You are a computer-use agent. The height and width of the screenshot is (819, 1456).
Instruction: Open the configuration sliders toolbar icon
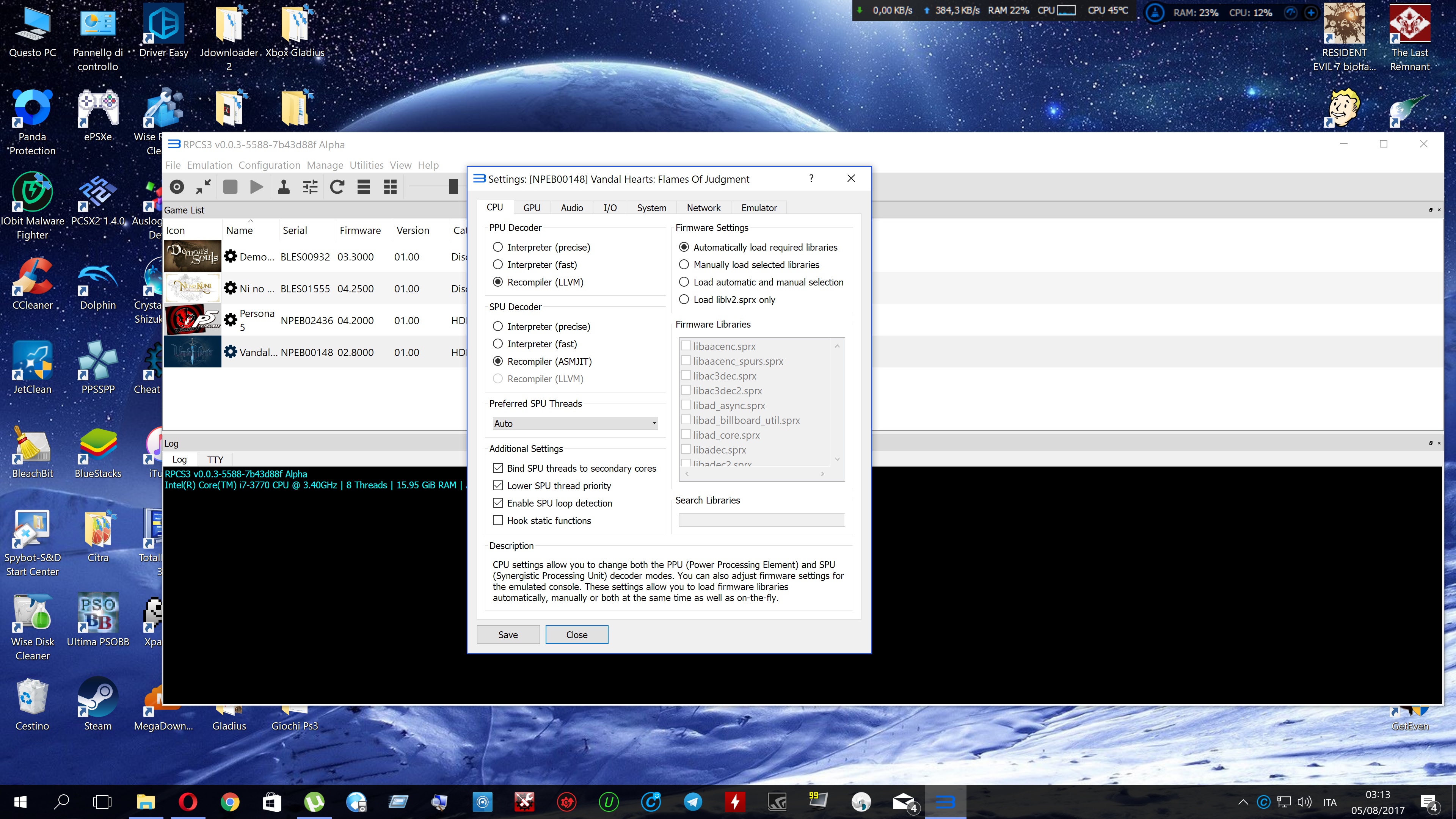310,187
